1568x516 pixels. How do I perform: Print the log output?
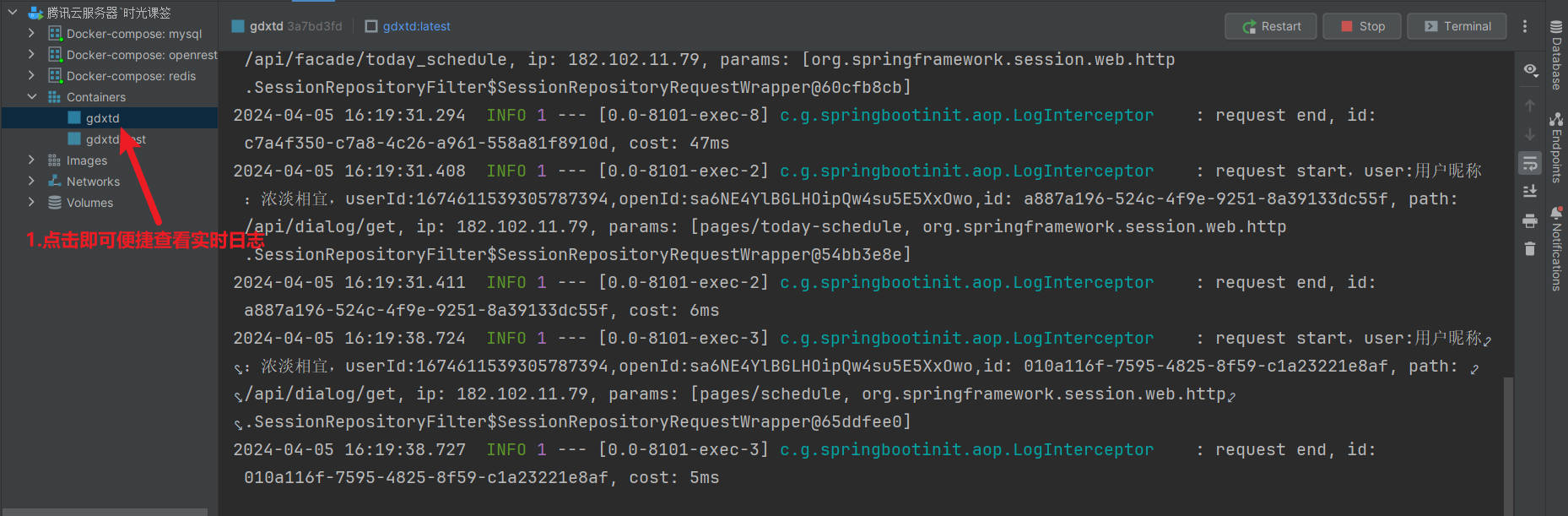1529,220
